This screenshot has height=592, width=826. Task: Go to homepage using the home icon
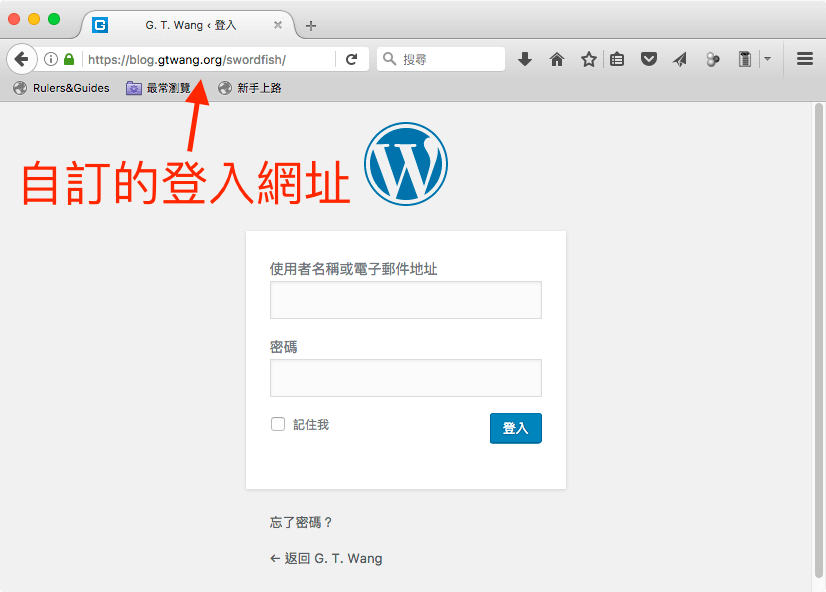tap(557, 59)
